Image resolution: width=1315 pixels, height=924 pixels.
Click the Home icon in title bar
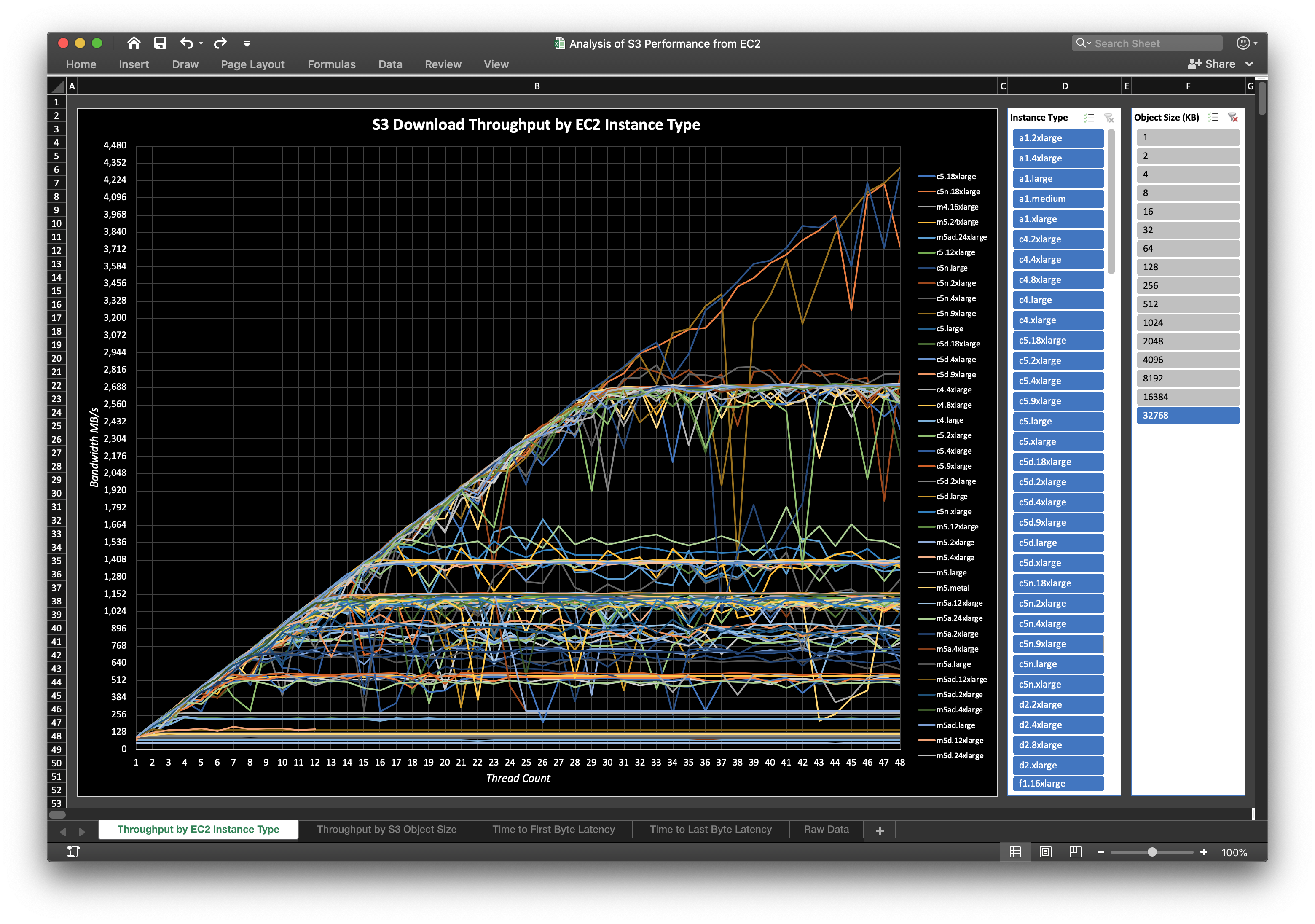pos(134,43)
